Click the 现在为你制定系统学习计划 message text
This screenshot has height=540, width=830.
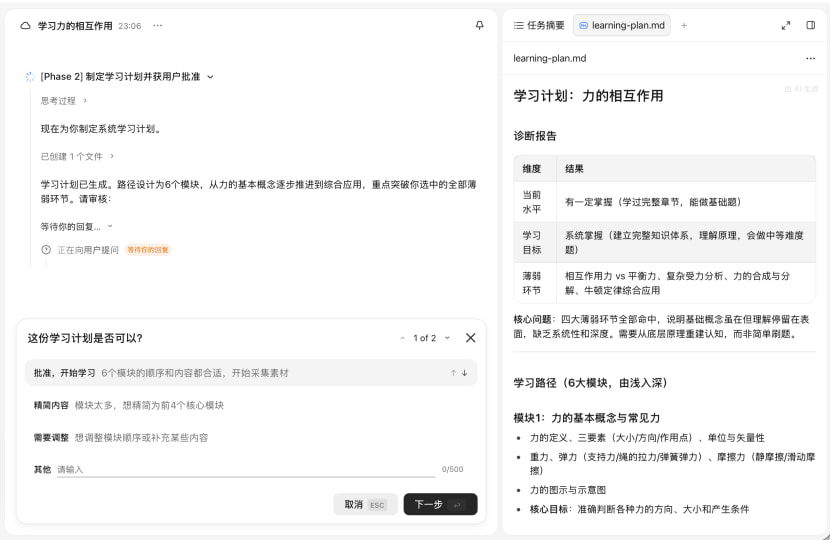[x=101, y=129]
